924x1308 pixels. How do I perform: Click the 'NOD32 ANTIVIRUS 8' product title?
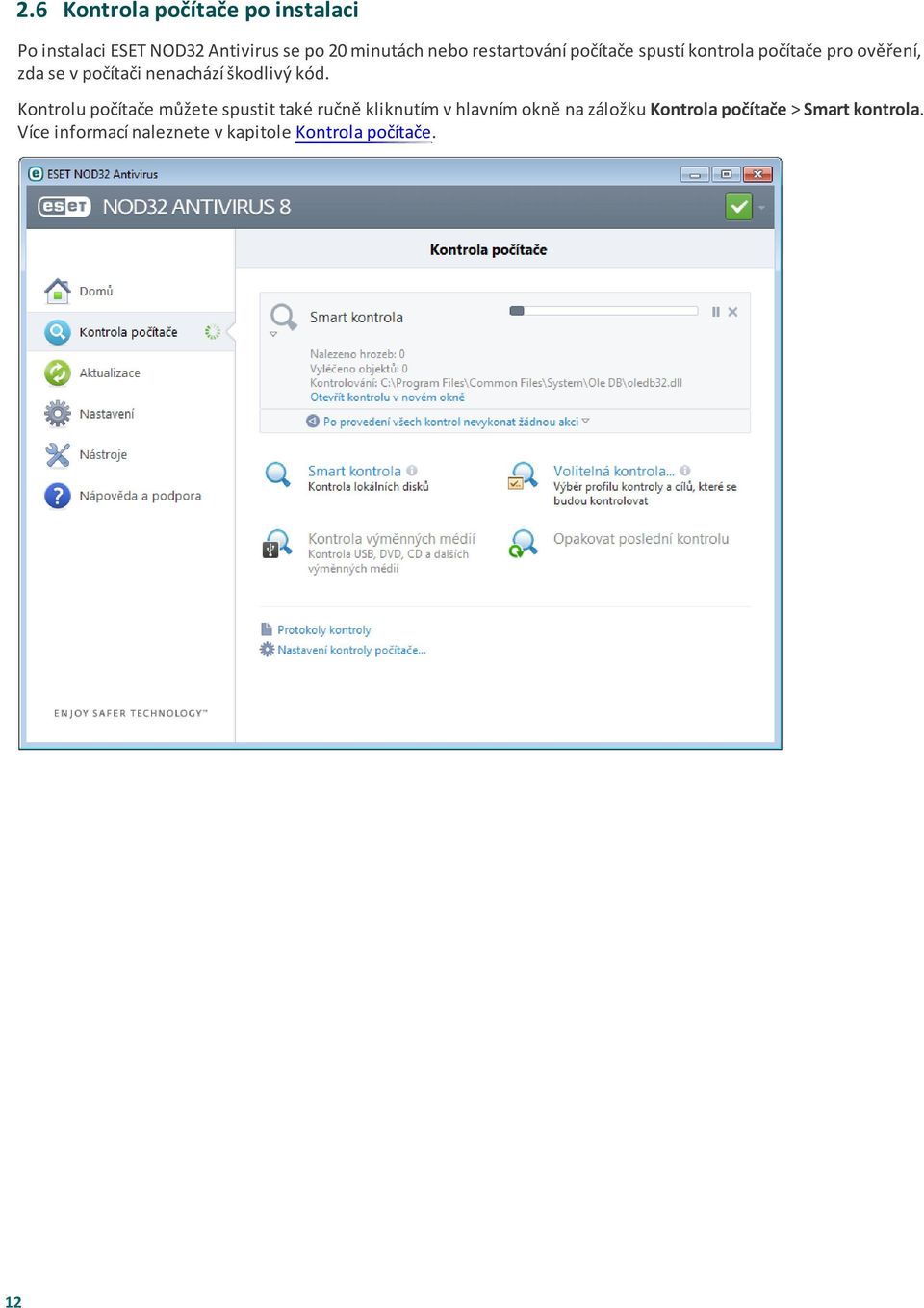click(196, 207)
